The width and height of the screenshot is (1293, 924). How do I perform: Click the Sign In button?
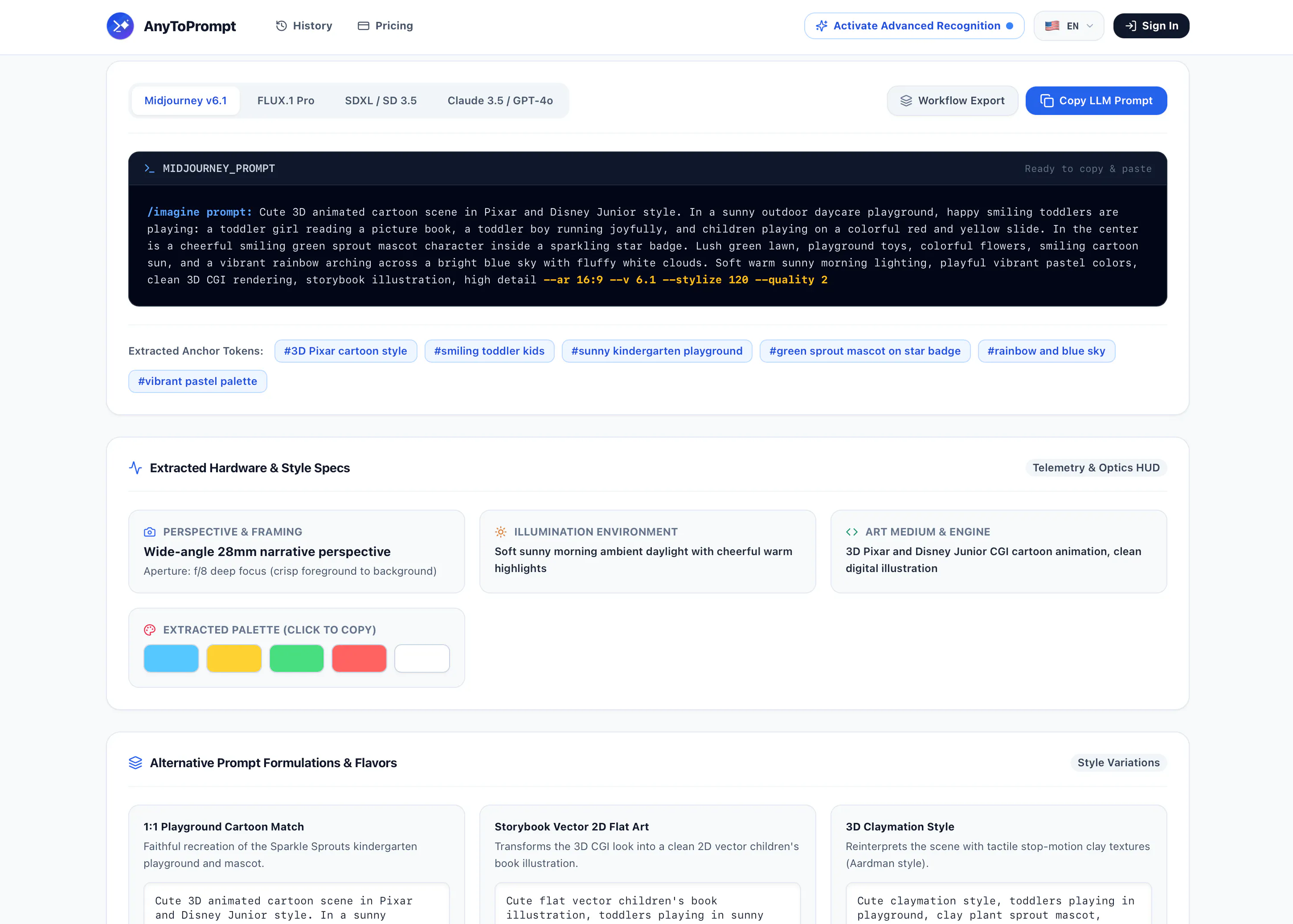point(1151,25)
